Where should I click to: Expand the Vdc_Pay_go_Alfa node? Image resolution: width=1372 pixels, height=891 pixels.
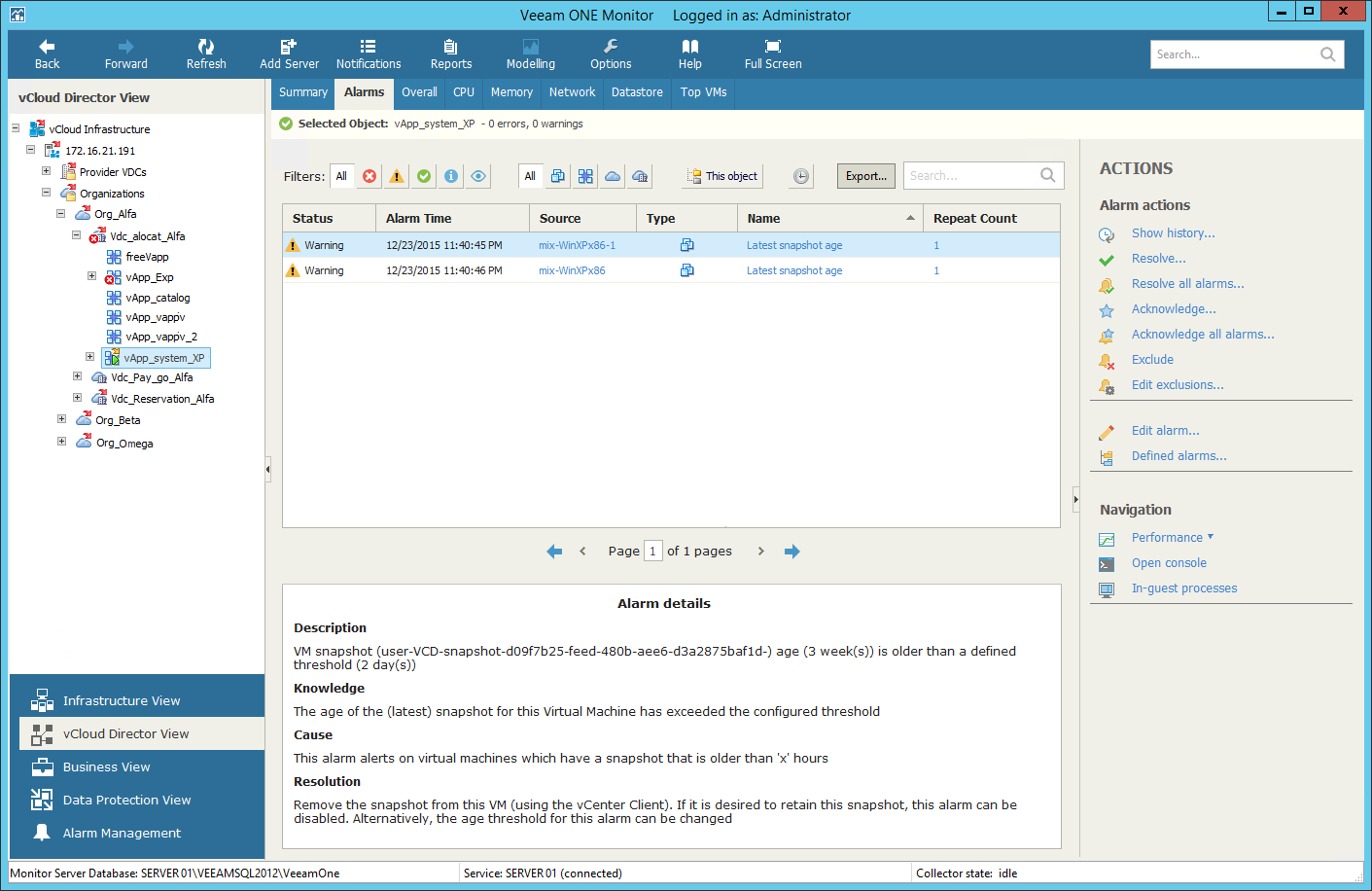(x=77, y=375)
